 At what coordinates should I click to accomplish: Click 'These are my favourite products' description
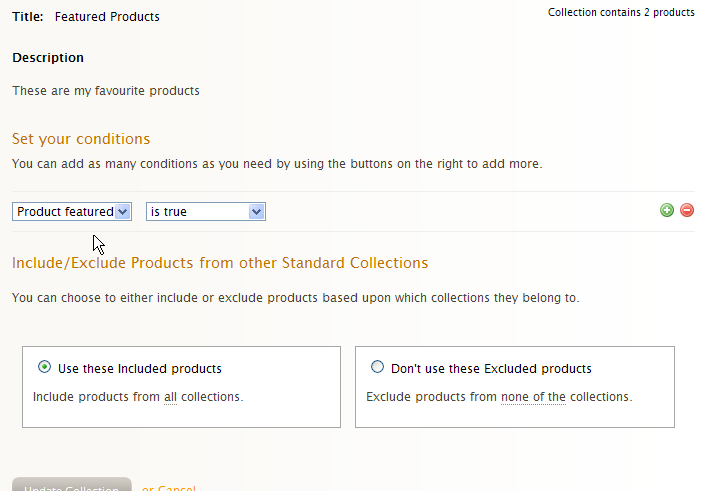click(106, 91)
